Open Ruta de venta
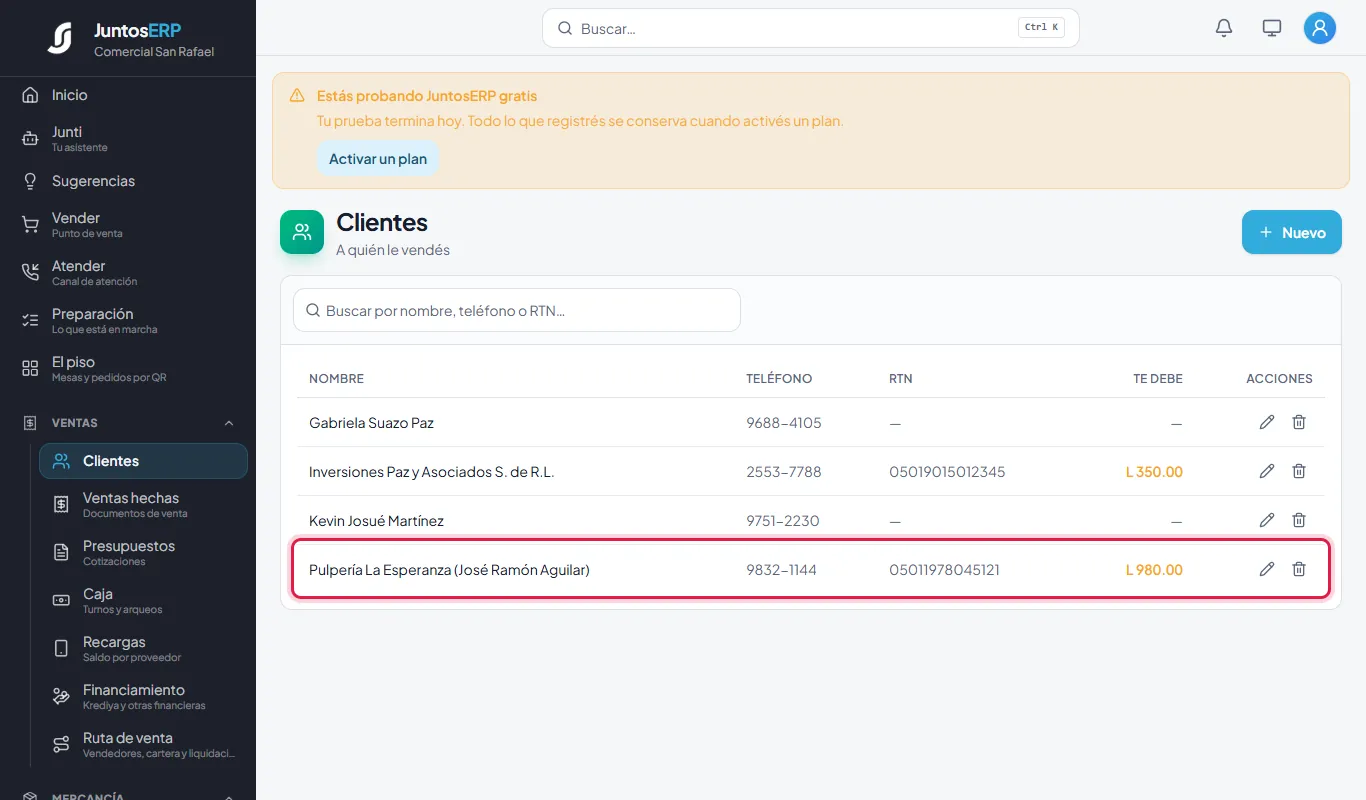The height and width of the screenshot is (800, 1366). click(x=143, y=745)
